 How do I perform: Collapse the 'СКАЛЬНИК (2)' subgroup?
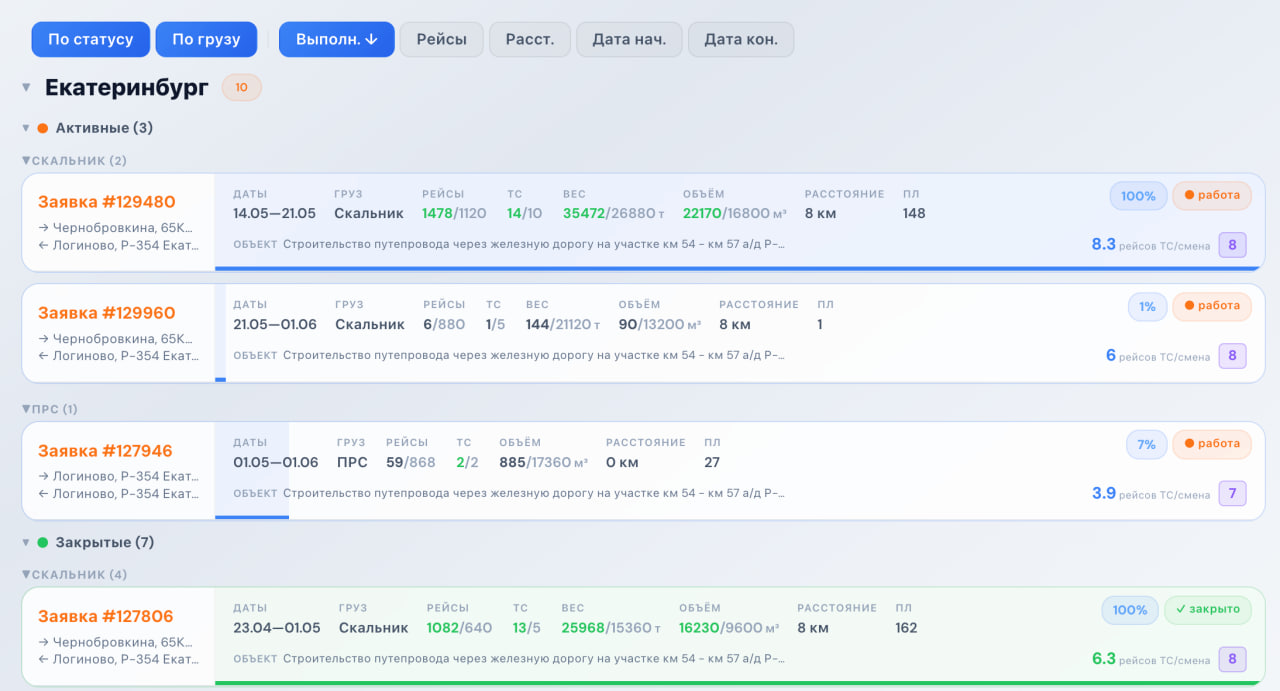(x=27, y=160)
